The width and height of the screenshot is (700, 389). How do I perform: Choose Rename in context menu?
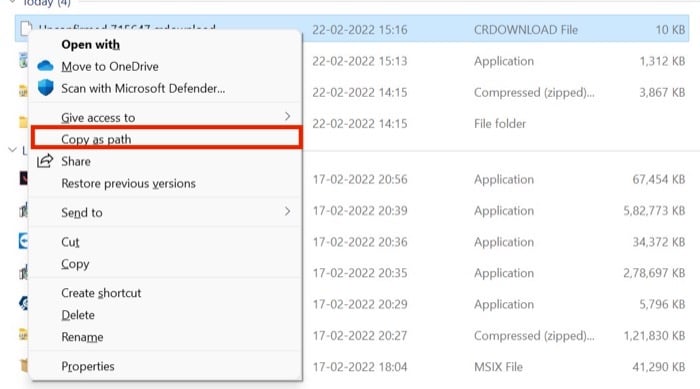[x=82, y=337]
